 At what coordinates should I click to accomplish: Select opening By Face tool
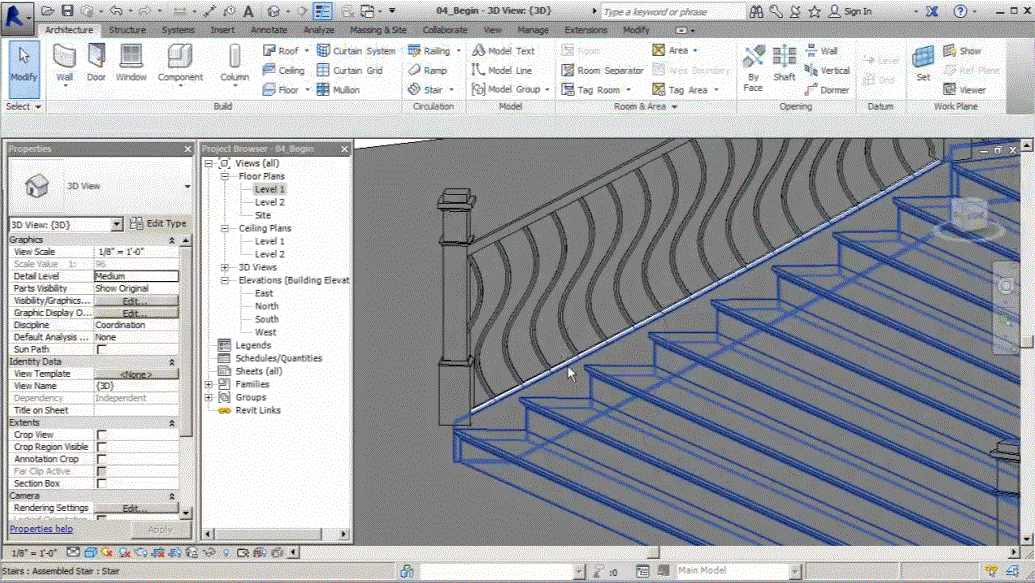pos(753,68)
